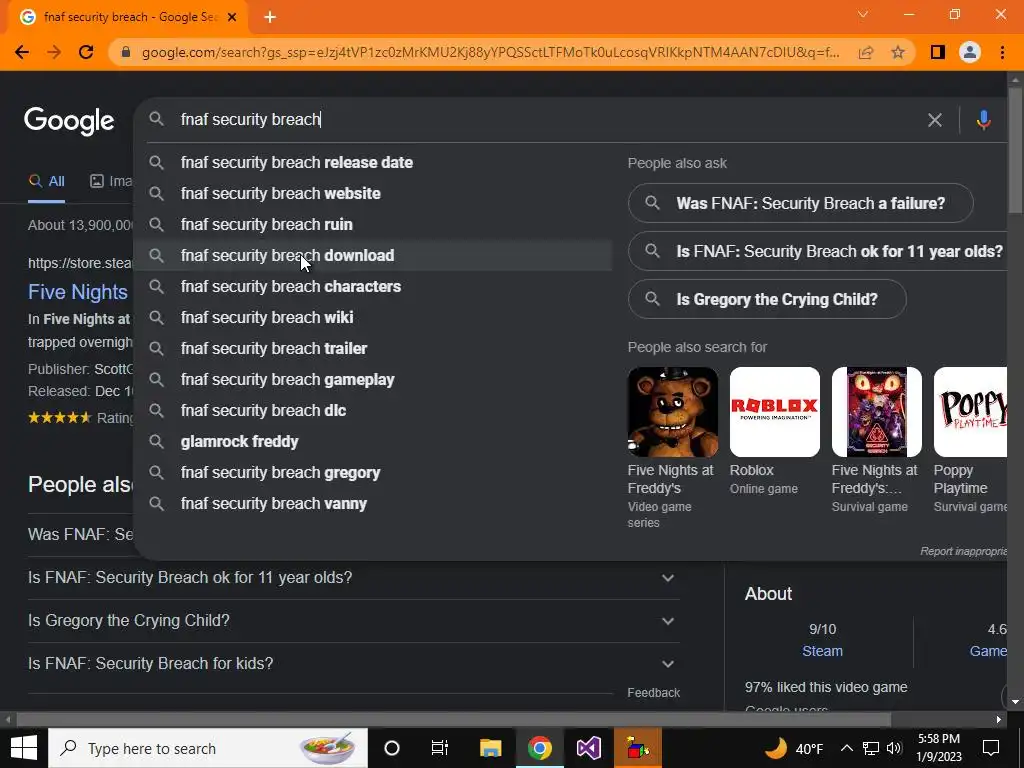The image size is (1024, 768).
Task: Go back using the browser back arrow
Action: pyautogui.click(x=22, y=52)
